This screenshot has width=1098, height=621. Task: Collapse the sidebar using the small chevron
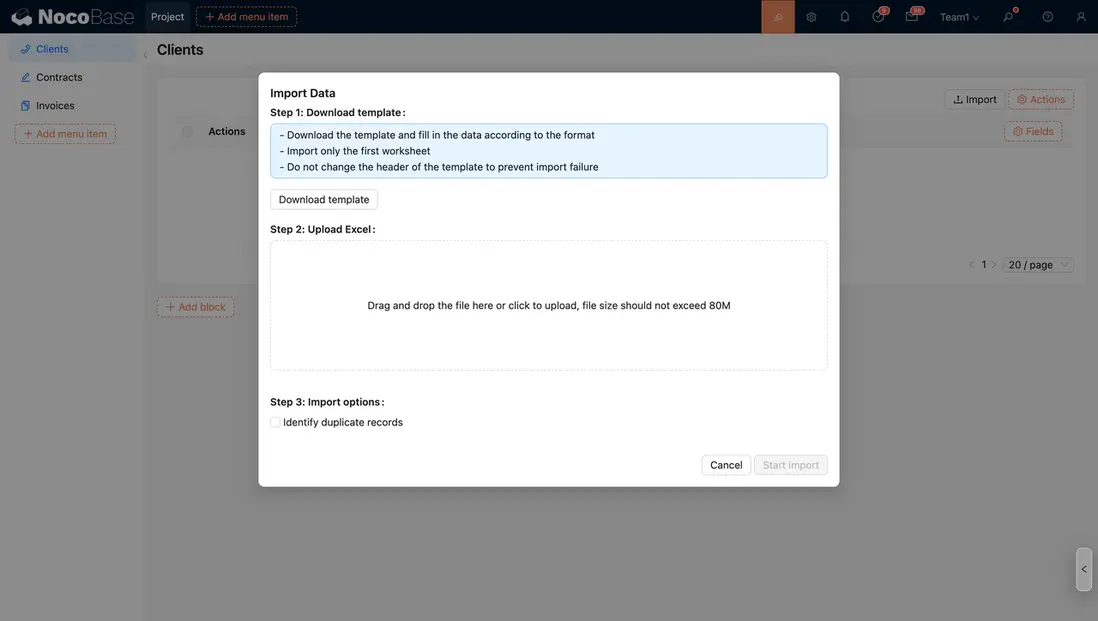[x=145, y=55]
